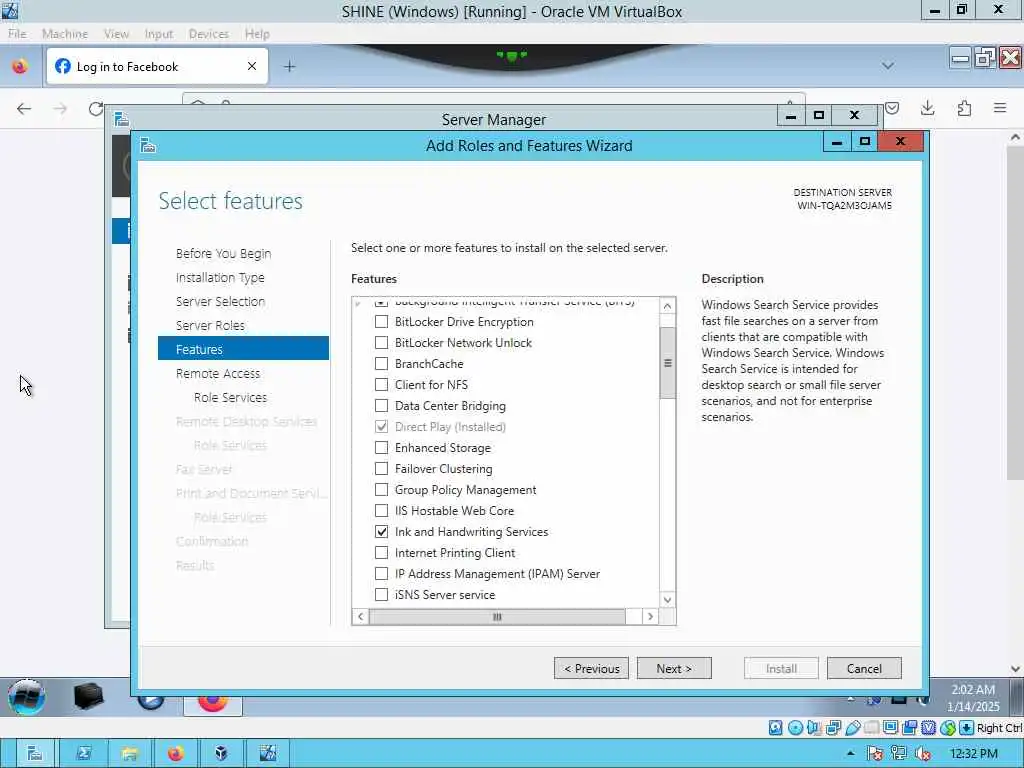Click the browser page vertical scrollbar thumb
The width and height of the screenshot is (1024, 768).
(1015, 312)
